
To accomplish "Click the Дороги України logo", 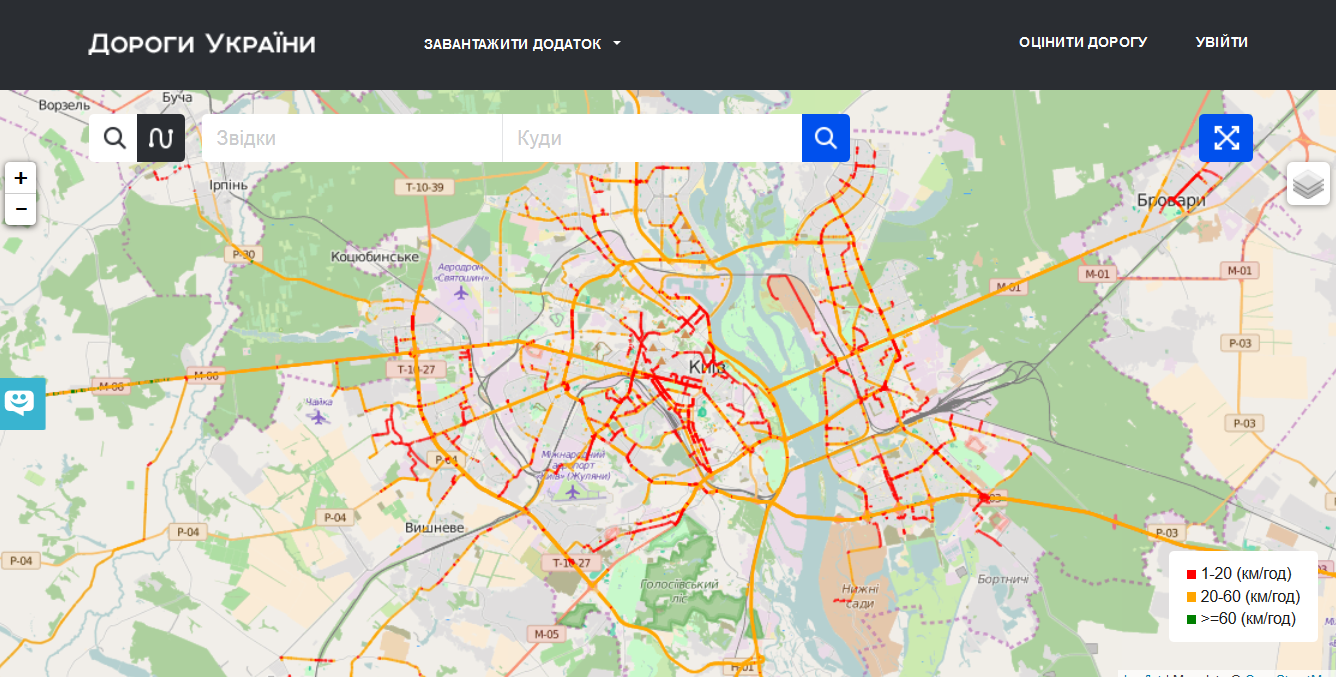I will tap(202, 43).
